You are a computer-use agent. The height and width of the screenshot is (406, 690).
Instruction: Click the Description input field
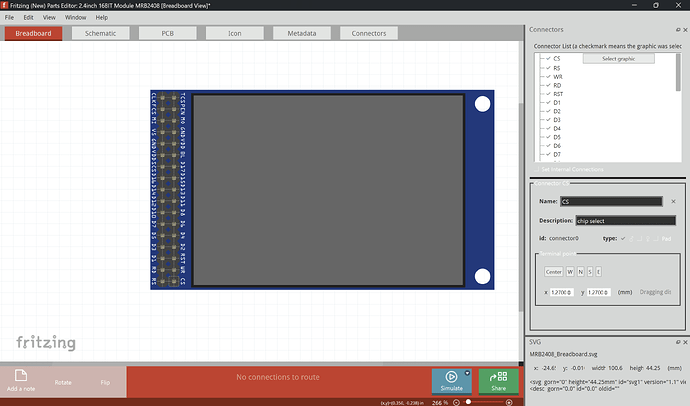point(625,221)
